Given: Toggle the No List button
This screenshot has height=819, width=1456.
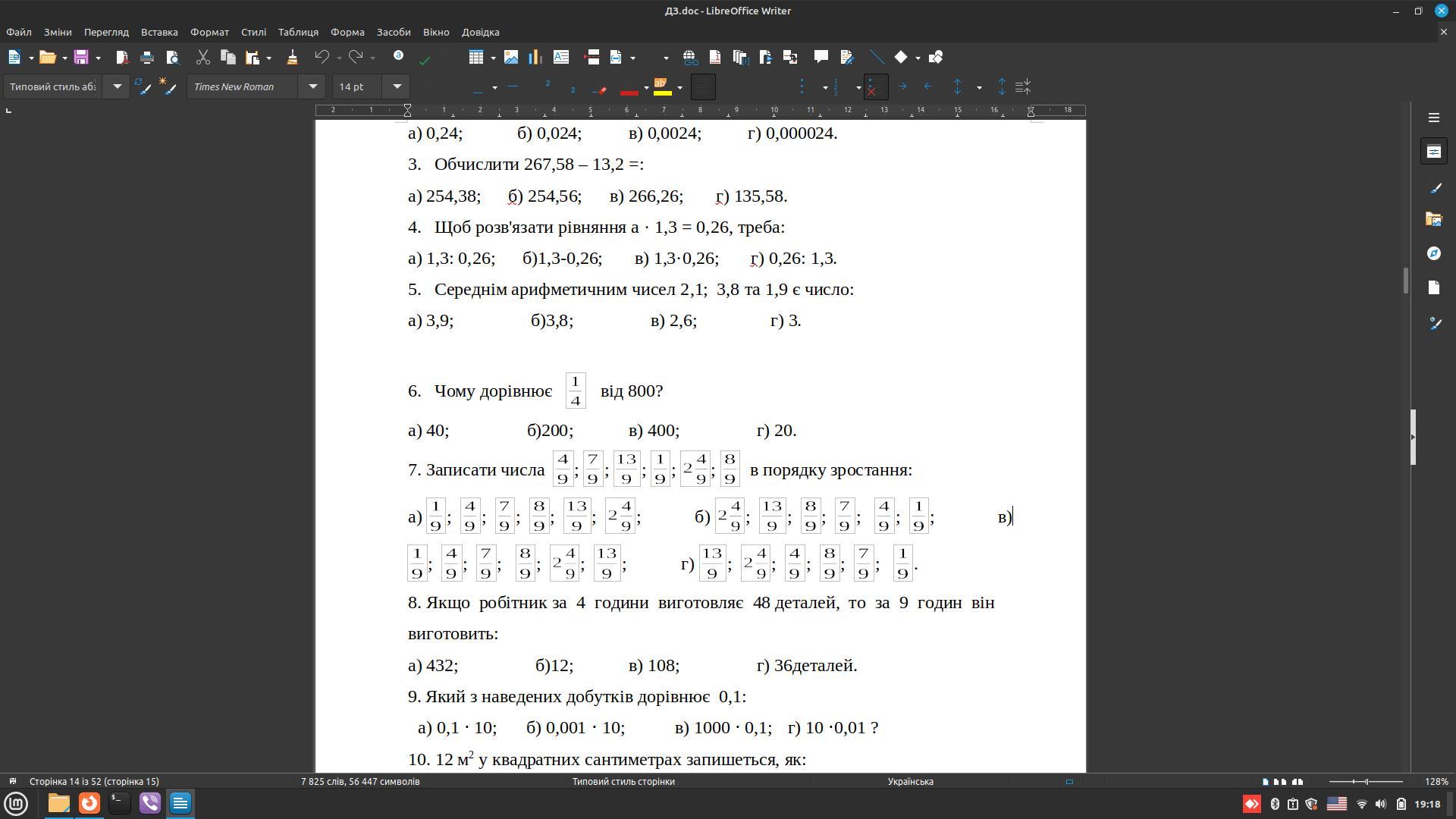Looking at the screenshot, I should 875,87.
